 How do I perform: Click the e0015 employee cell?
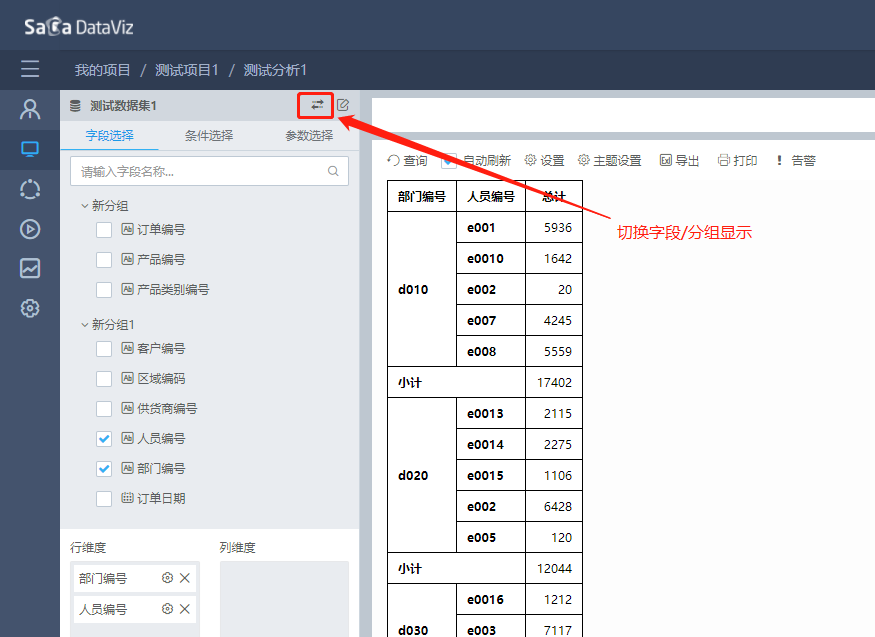tap(491, 475)
